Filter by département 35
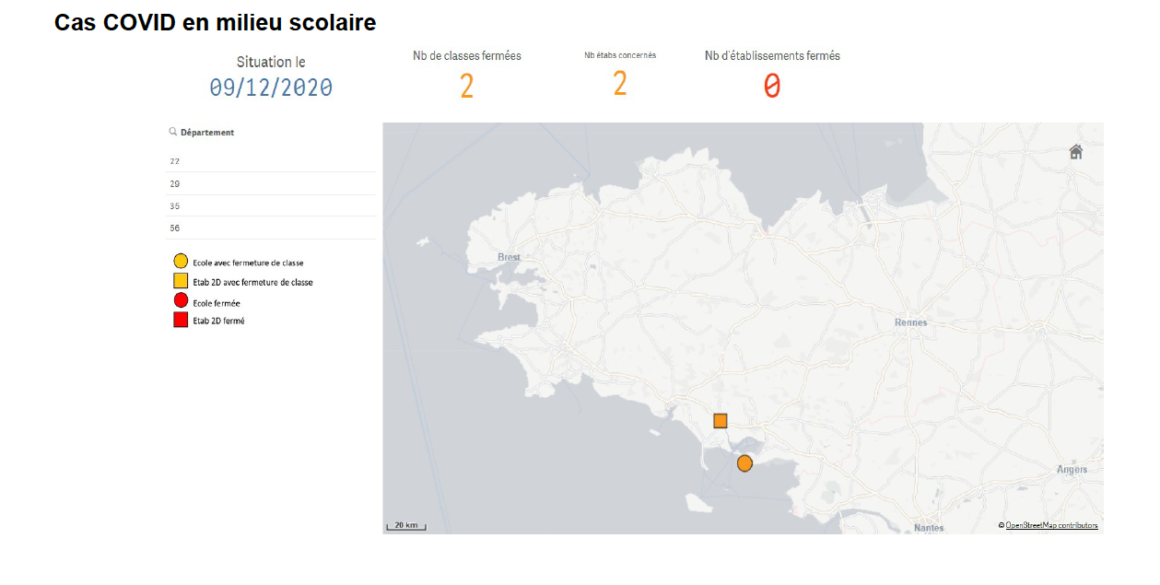 tap(271, 206)
